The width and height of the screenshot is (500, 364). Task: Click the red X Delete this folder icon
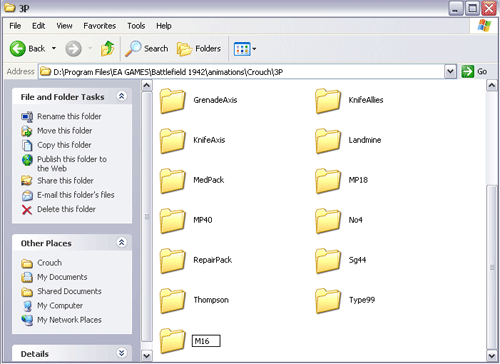pos(27,210)
